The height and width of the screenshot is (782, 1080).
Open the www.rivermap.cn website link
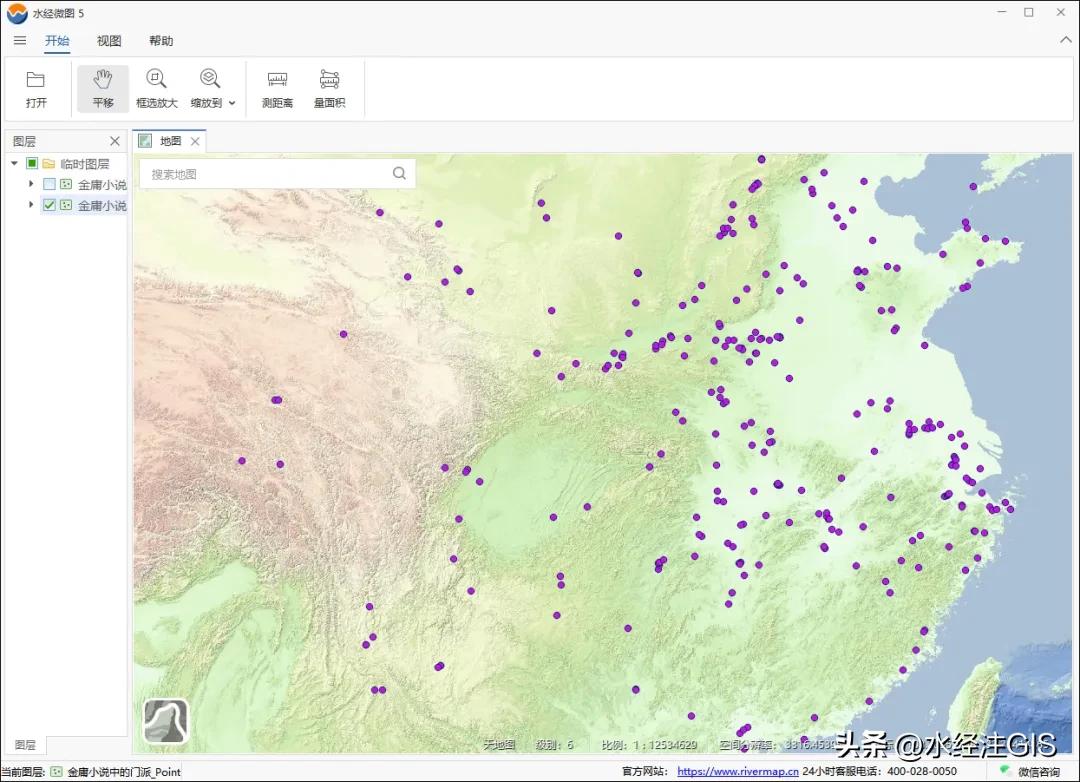pyautogui.click(x=737, y=771)
